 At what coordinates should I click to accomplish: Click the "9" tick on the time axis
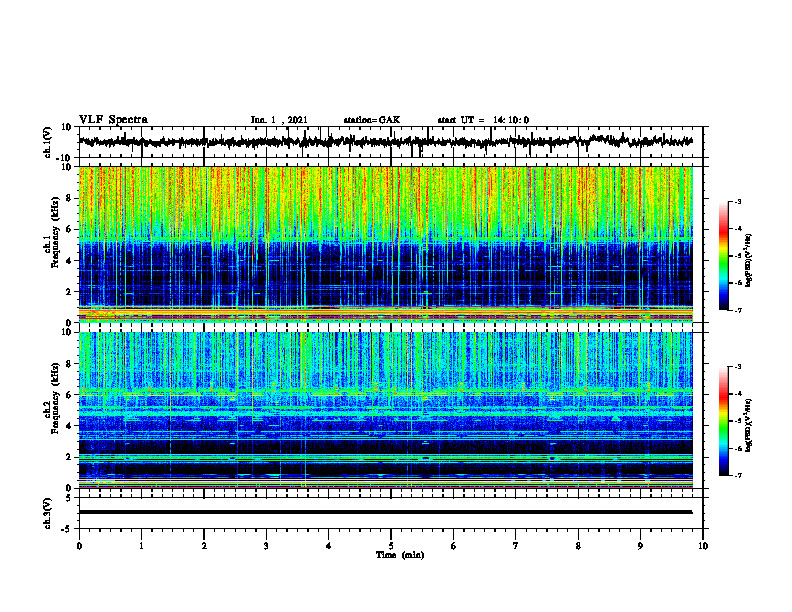(x=640, y=546)
